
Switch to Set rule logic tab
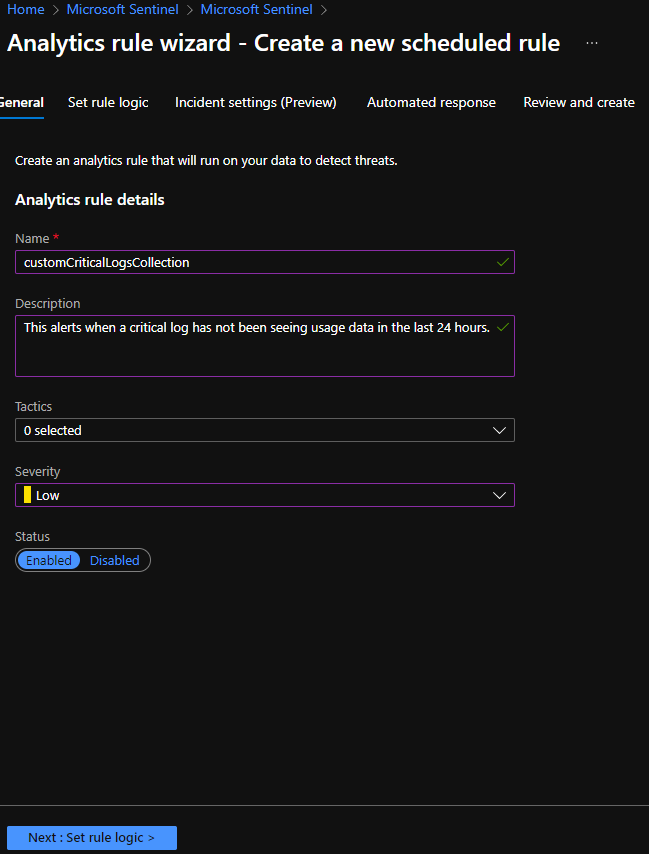click(x=108, y=102)
